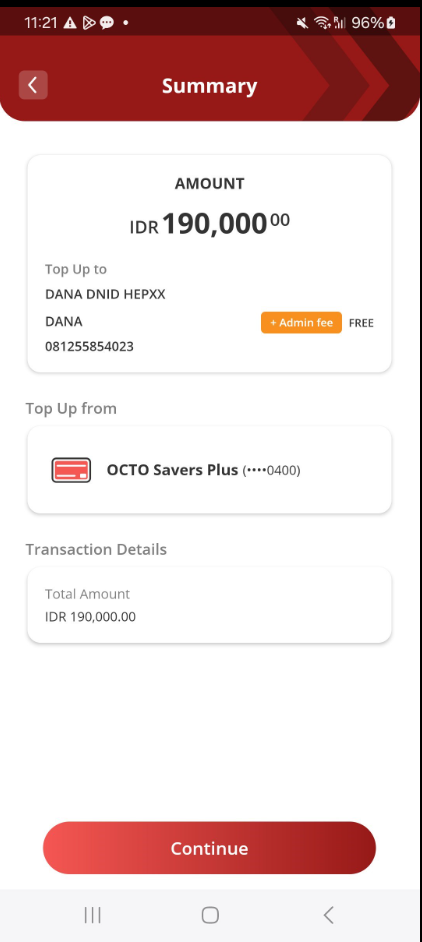This screenshot has height=942, width=422.
Task: Tap the DANA phone number 081255854023
Action: tap(90, 347)
